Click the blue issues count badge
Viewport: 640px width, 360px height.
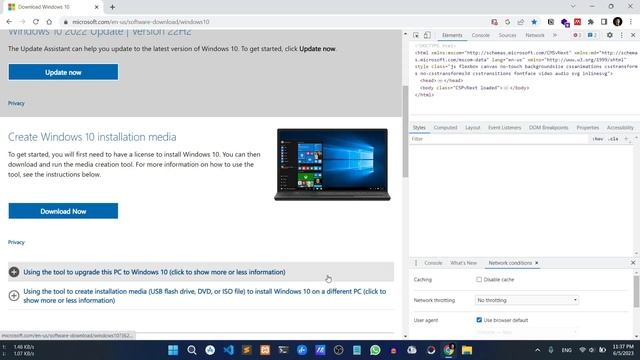(592, 35)
